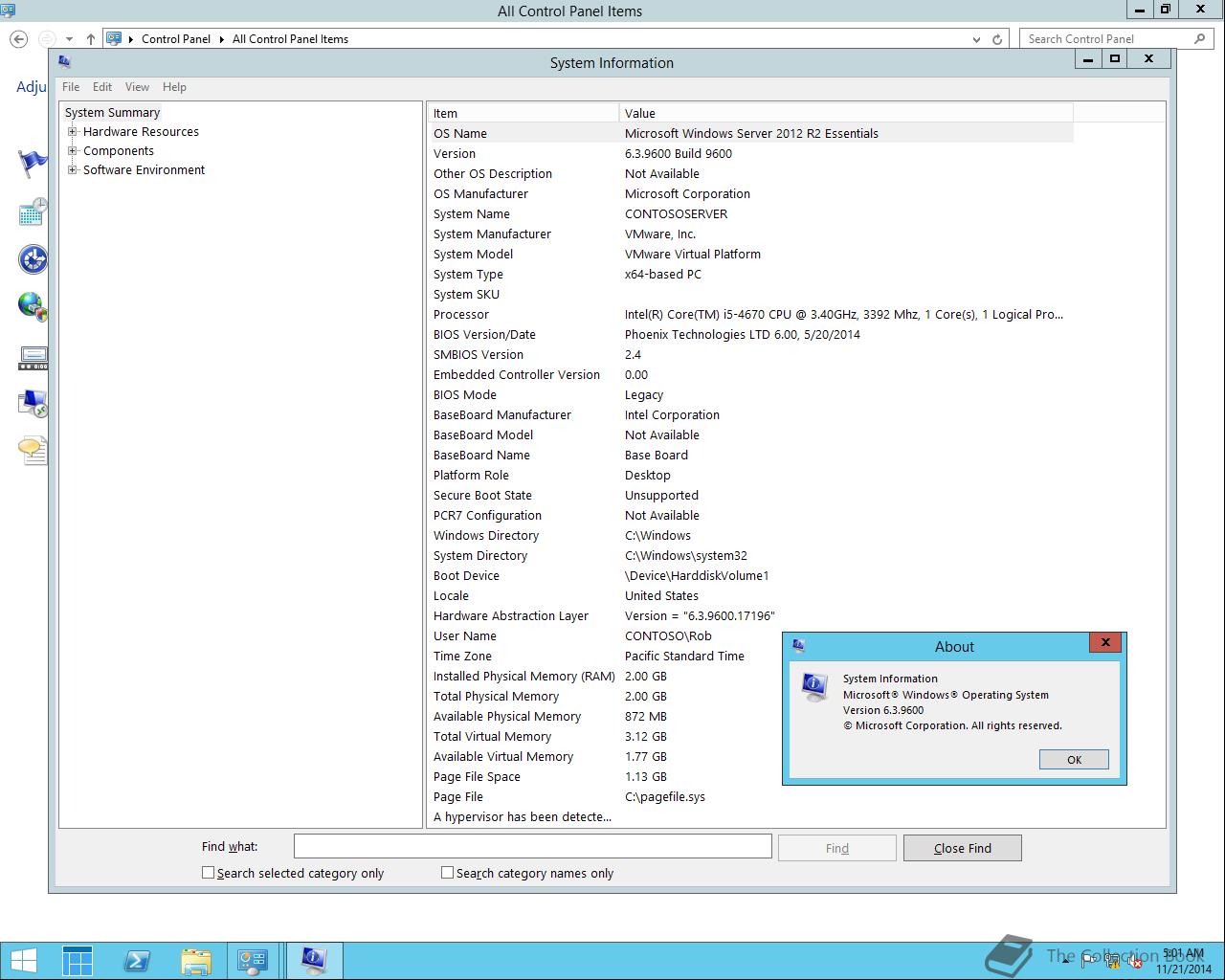Viewport: 1225px width, 980px height.
Task: Select the System Name row
Action: 750,214
